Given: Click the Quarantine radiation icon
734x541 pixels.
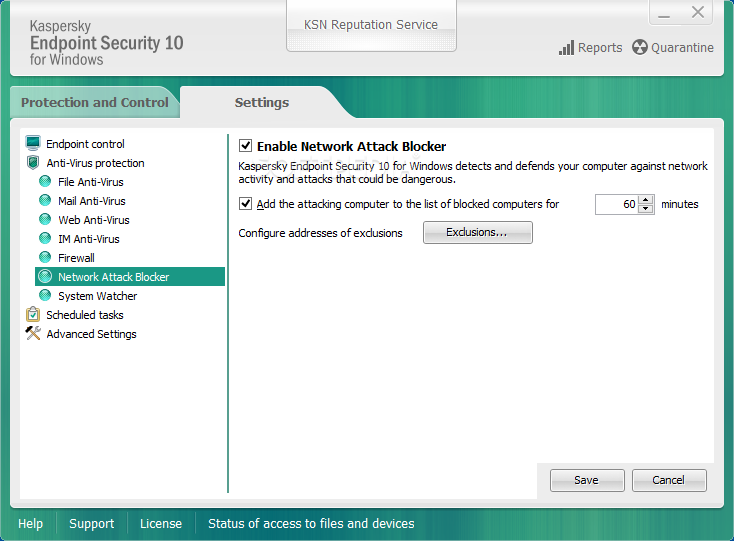Looking at the screenshot, I should (639, 47).
